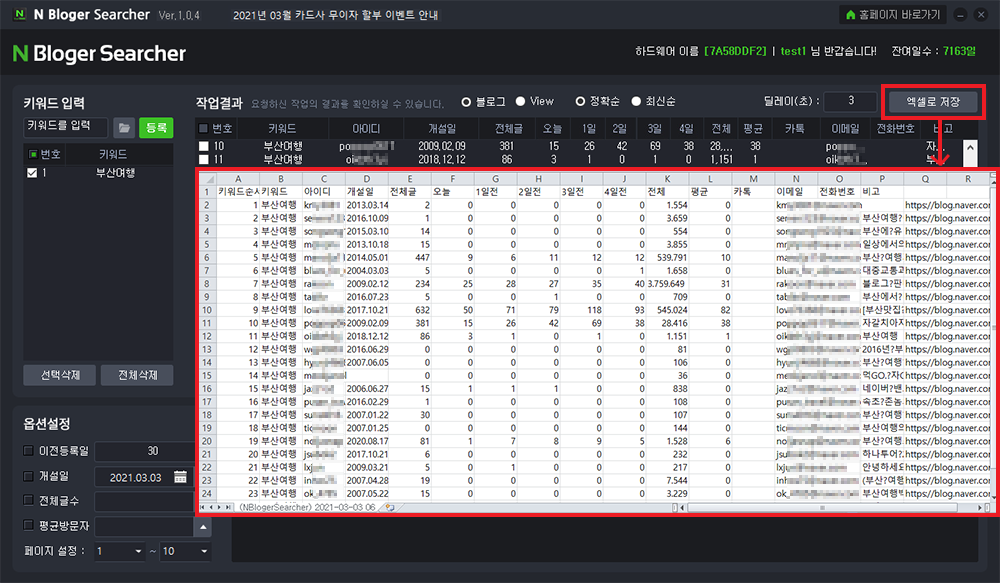
Task: Click the 딜레이(초) input field with 3
Action: [x=851, y=101]
